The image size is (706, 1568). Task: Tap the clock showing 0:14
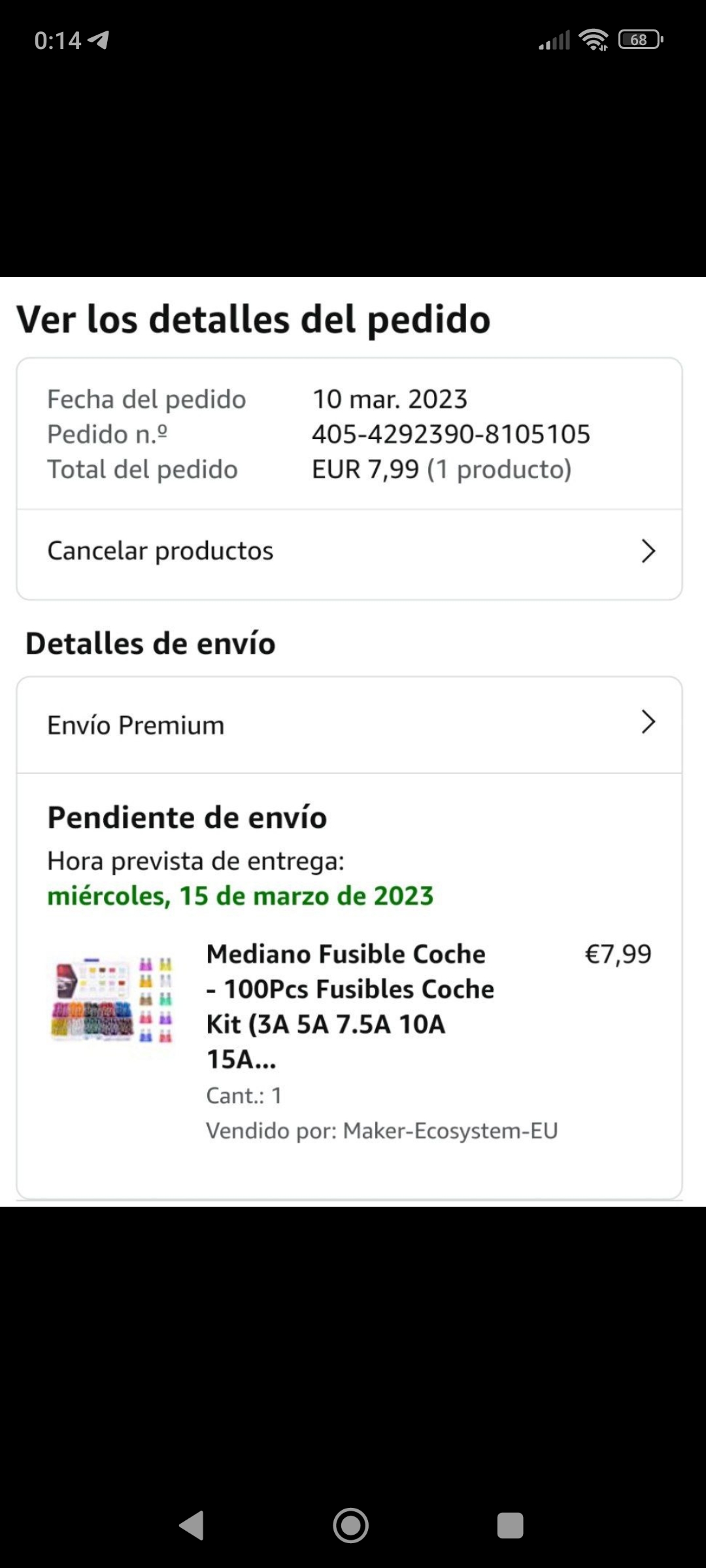[x=58, y=41]
